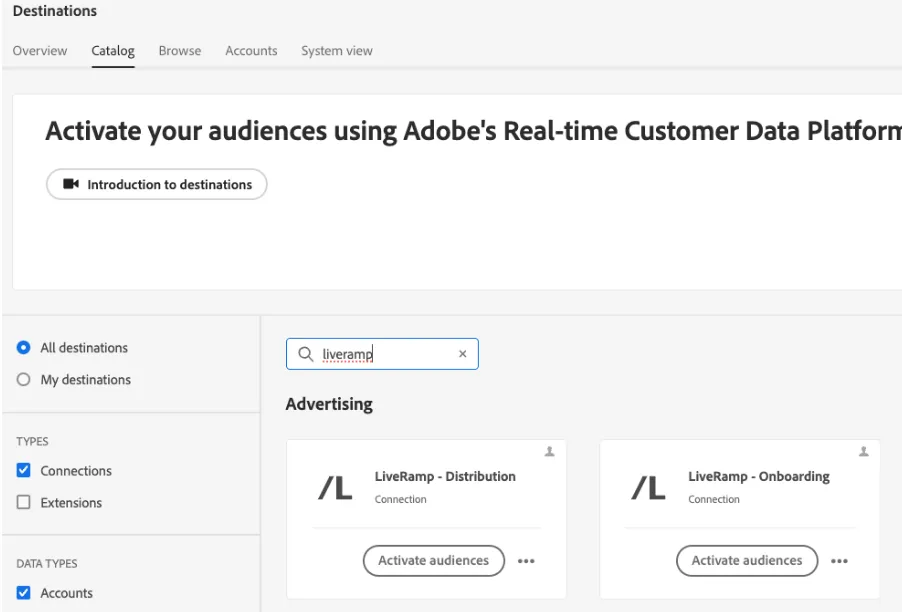
Task: Select the My destinations radio button
Action: 24,380
